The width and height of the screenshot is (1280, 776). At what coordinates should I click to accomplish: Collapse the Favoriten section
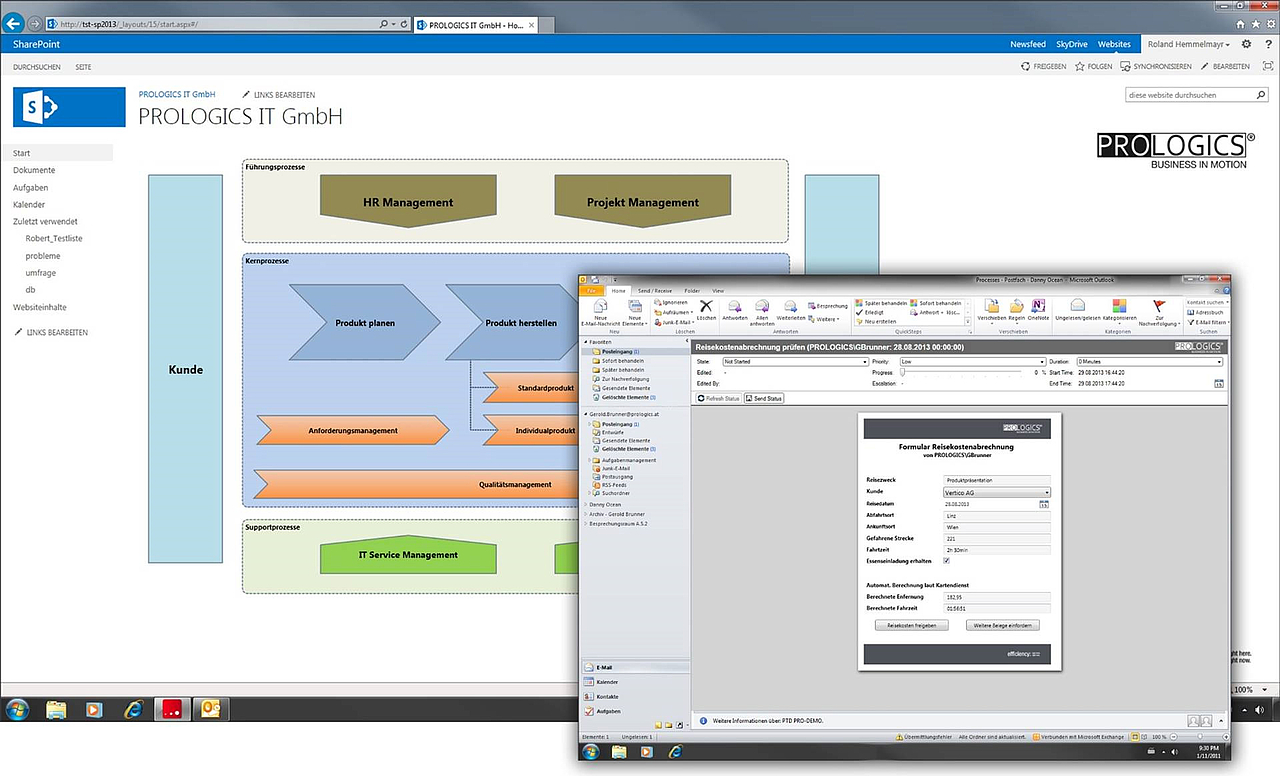tap(586, 342)
